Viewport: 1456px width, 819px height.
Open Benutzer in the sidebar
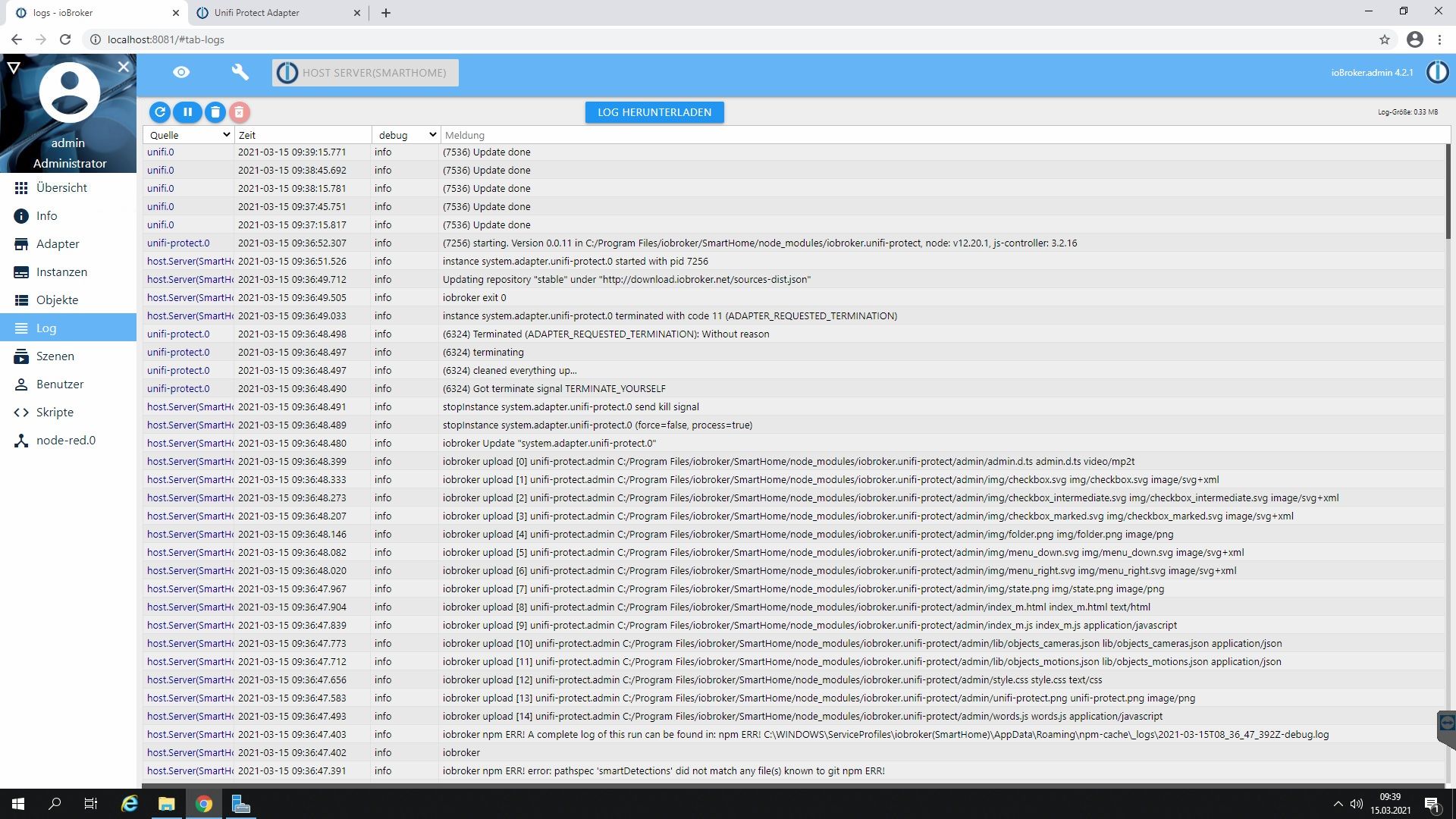click(68, 384)
